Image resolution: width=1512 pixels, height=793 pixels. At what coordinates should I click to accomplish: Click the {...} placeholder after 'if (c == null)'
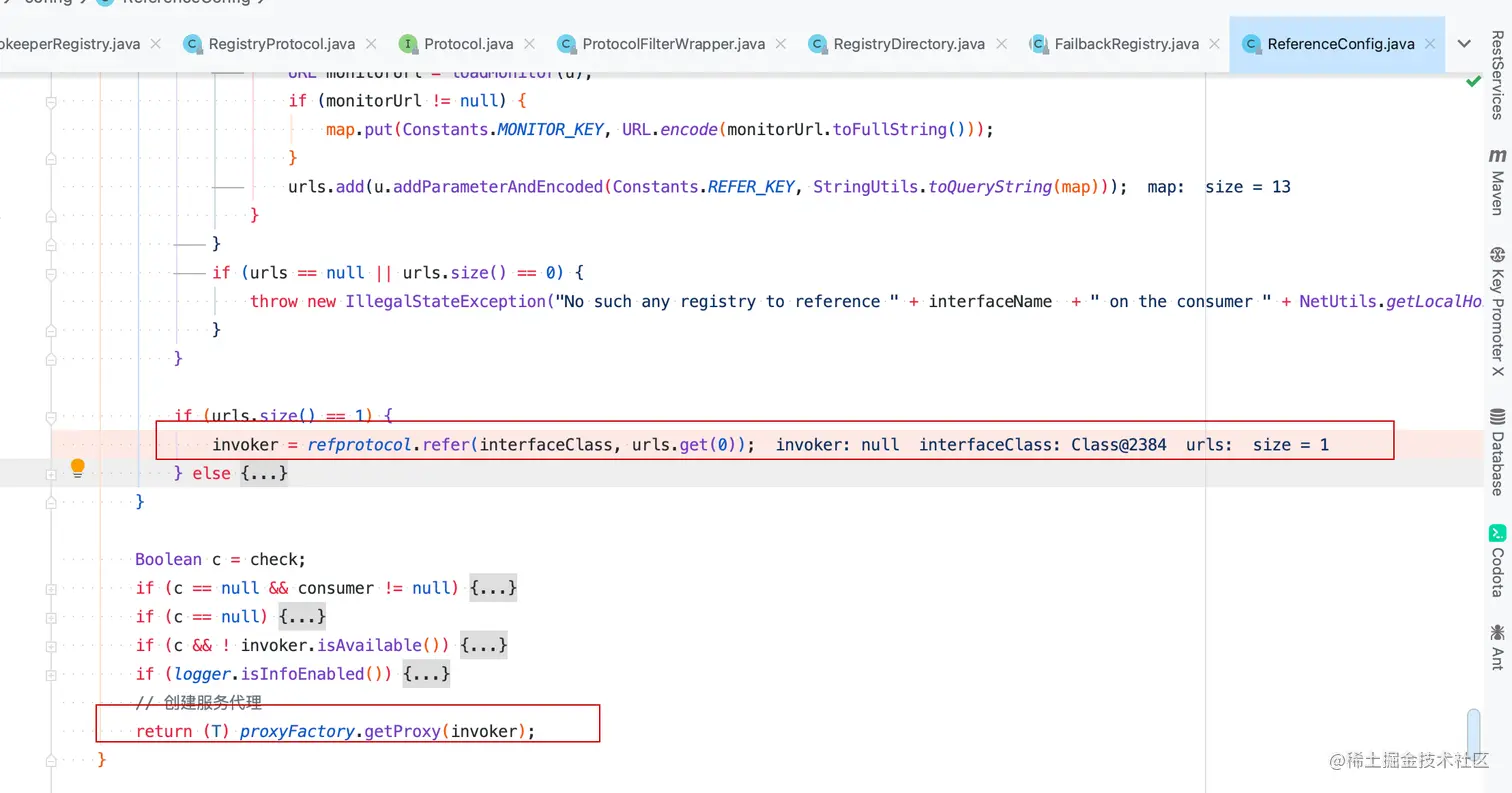(x=302, y=617)
